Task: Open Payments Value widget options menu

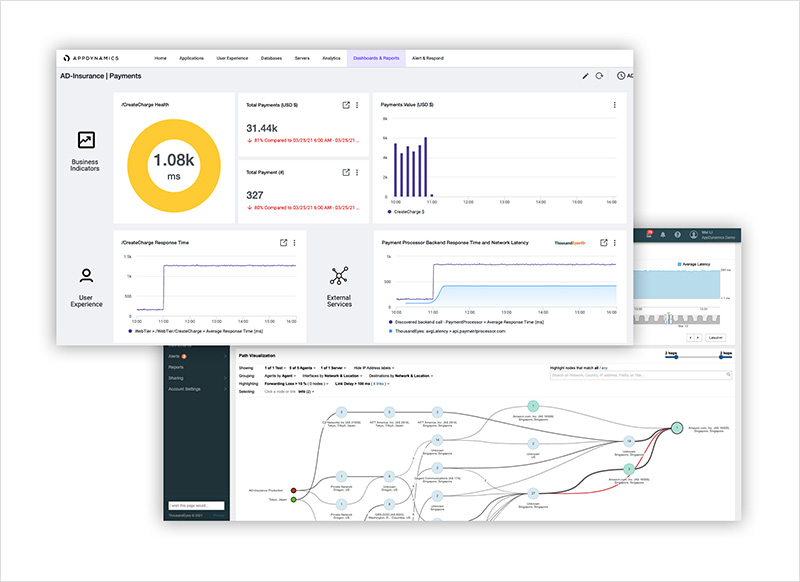Action: (x=614, y=105)
